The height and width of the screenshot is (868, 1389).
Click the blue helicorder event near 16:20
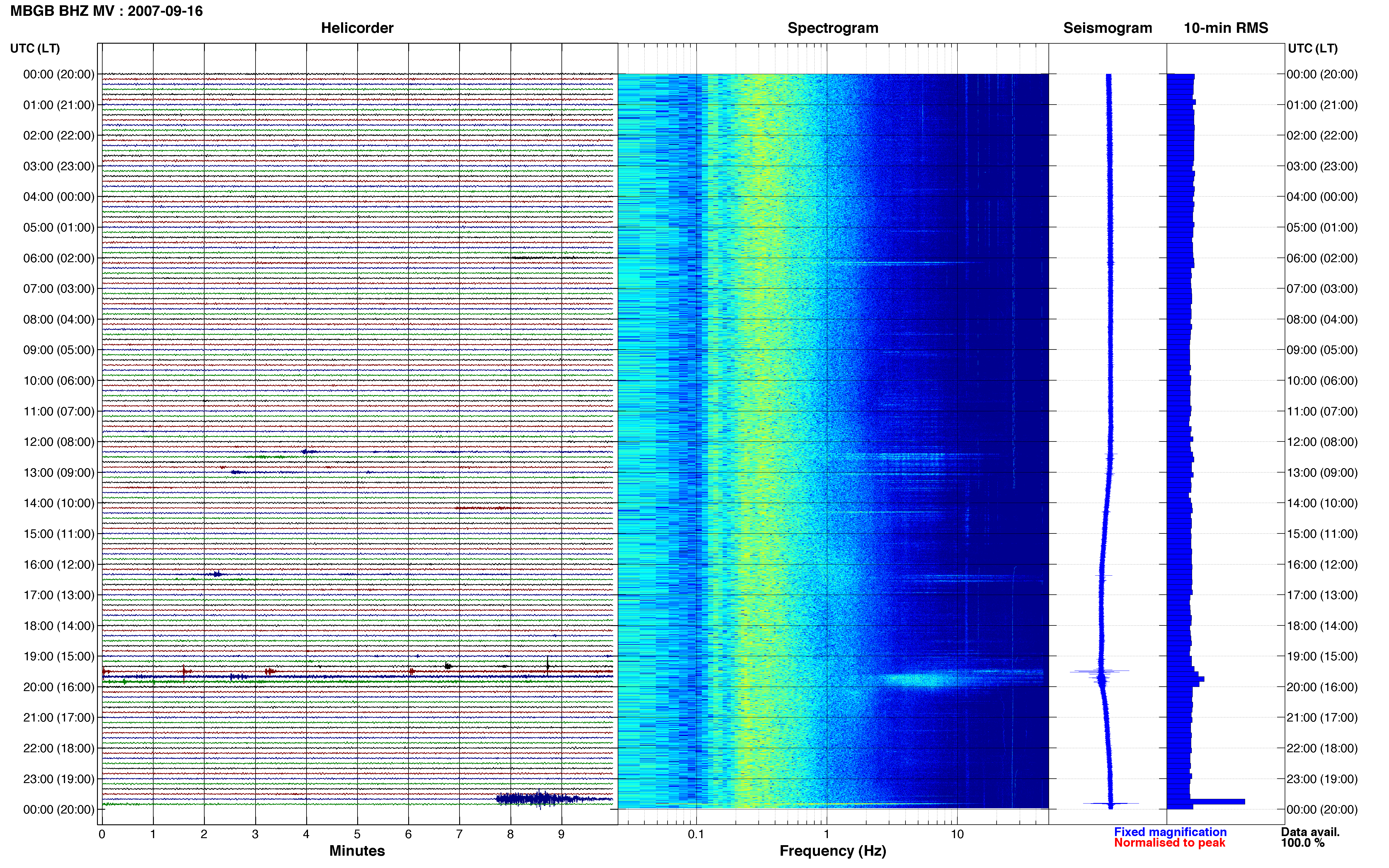pos(217,574)
